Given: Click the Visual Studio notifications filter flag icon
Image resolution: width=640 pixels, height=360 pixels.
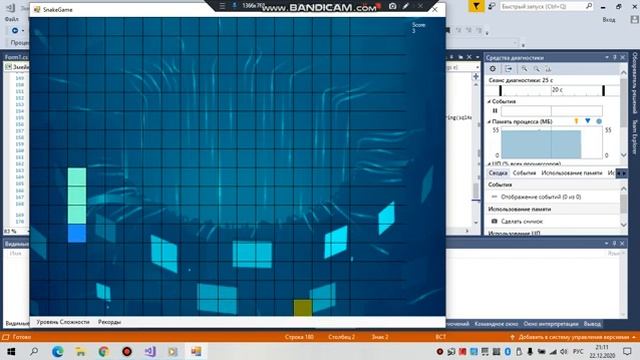Looking at the screenshot, I should click(476, 6).
